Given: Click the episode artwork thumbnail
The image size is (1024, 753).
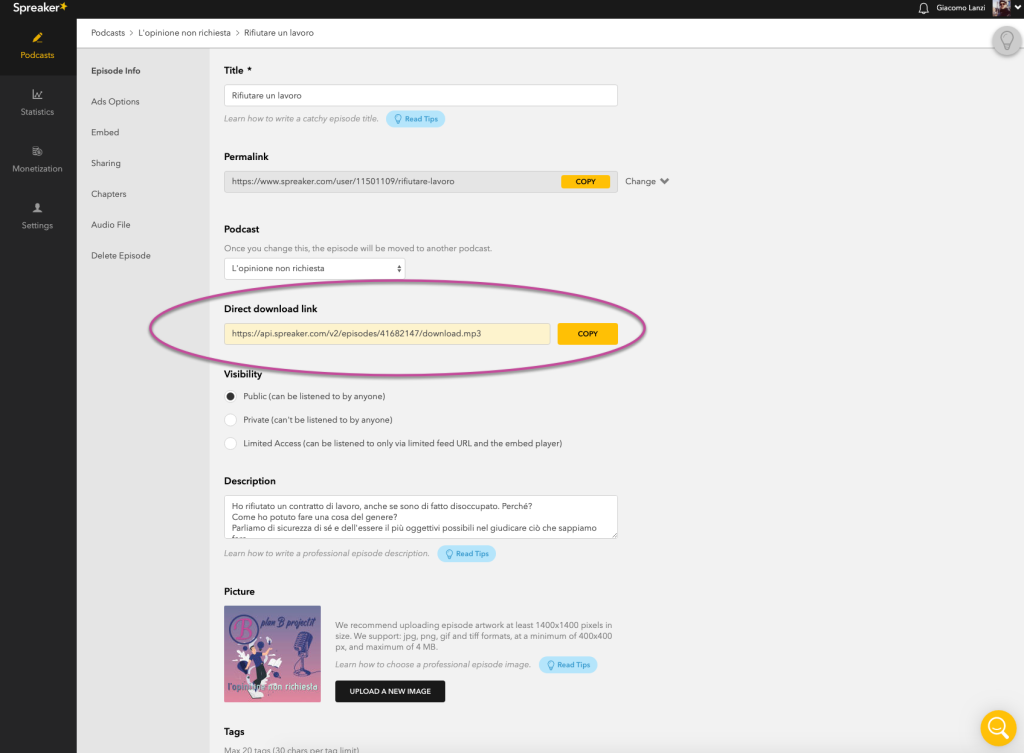Looking at the screenshot, I should (x=272, y=654).
